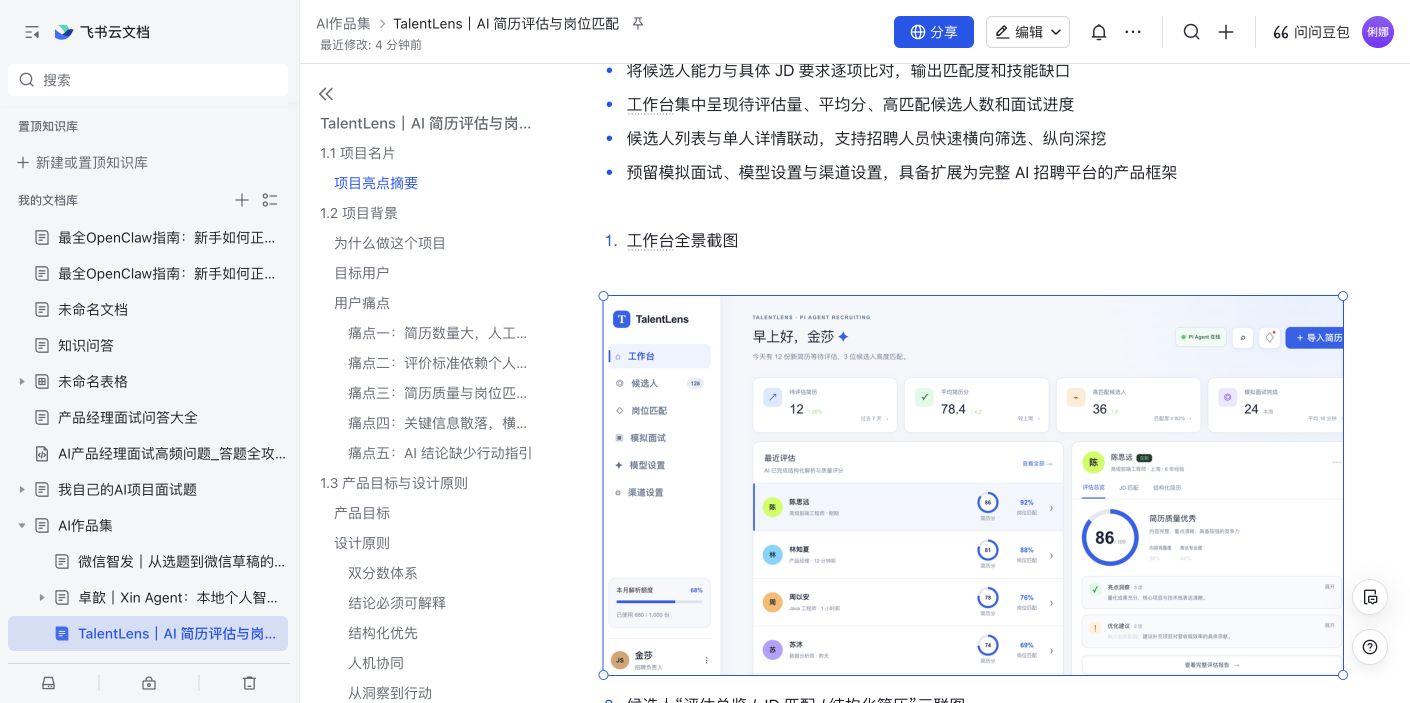The width and height of the screenshot is (1410, 703).
Task: Expand the 未命名表格 tree item
Action: coord(22,381)
